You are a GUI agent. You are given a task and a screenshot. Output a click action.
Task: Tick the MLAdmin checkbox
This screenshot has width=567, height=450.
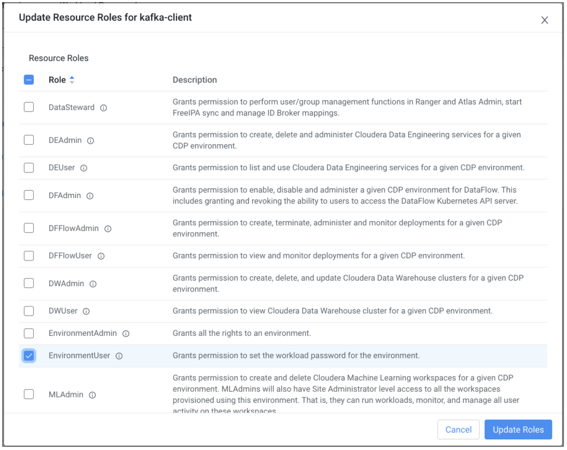tap(29, 394)
